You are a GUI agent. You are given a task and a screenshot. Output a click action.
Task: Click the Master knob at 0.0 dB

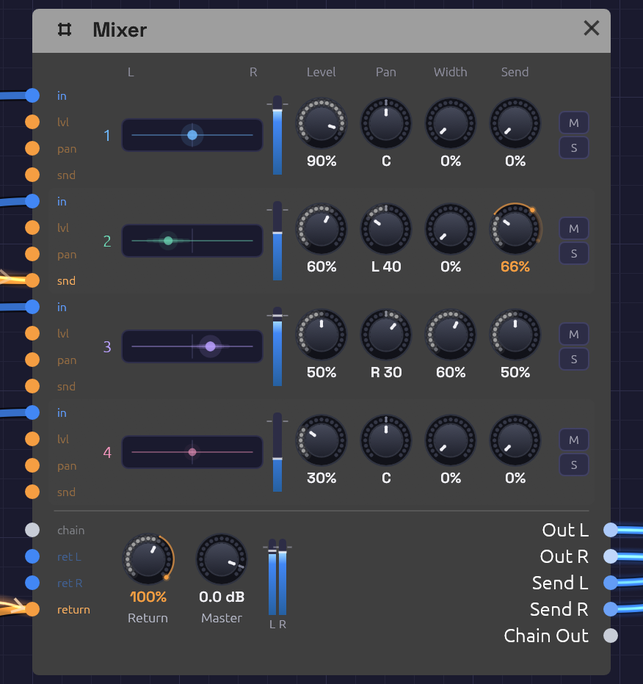click(222, 559)
